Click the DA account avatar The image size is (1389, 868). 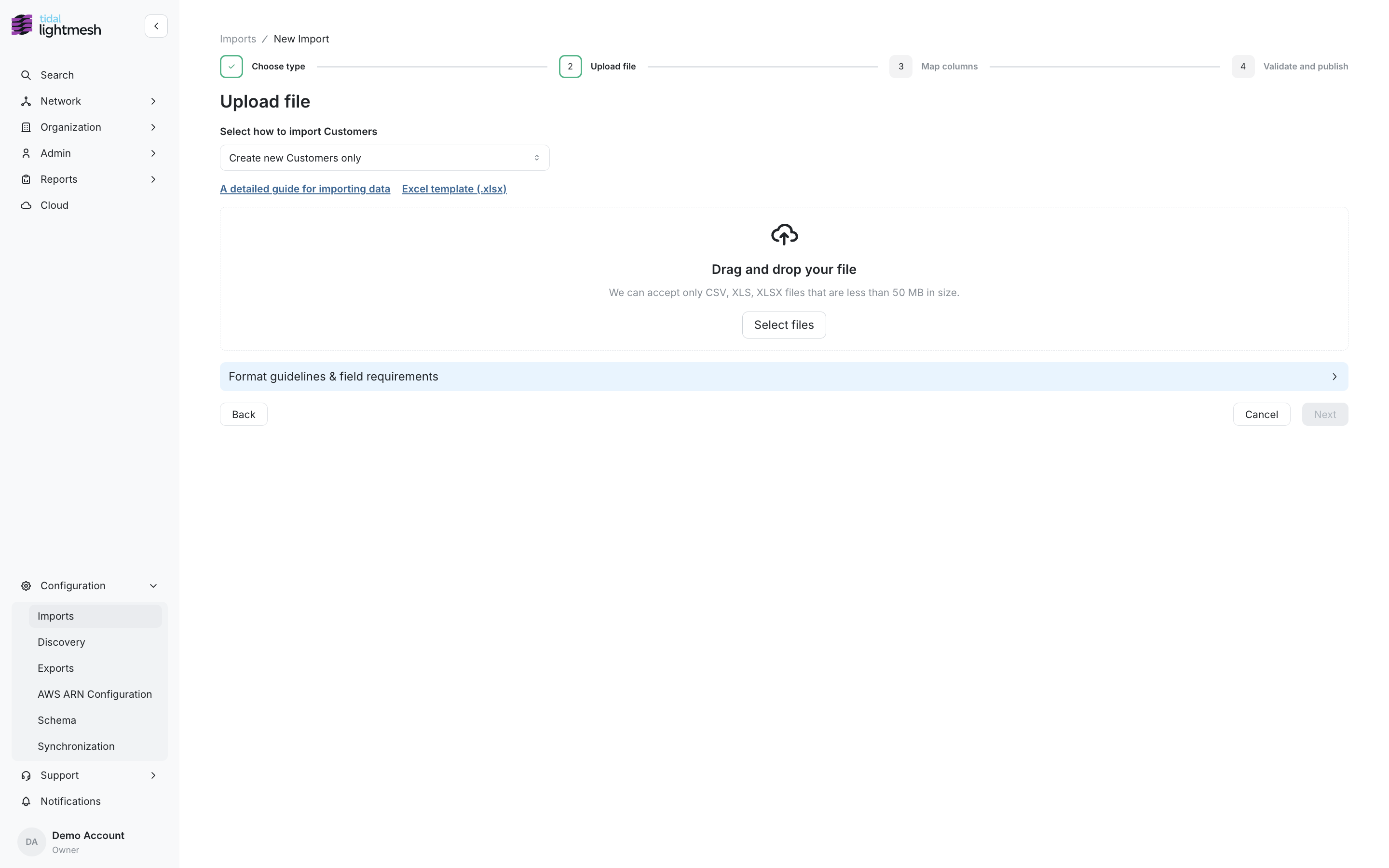31,841
